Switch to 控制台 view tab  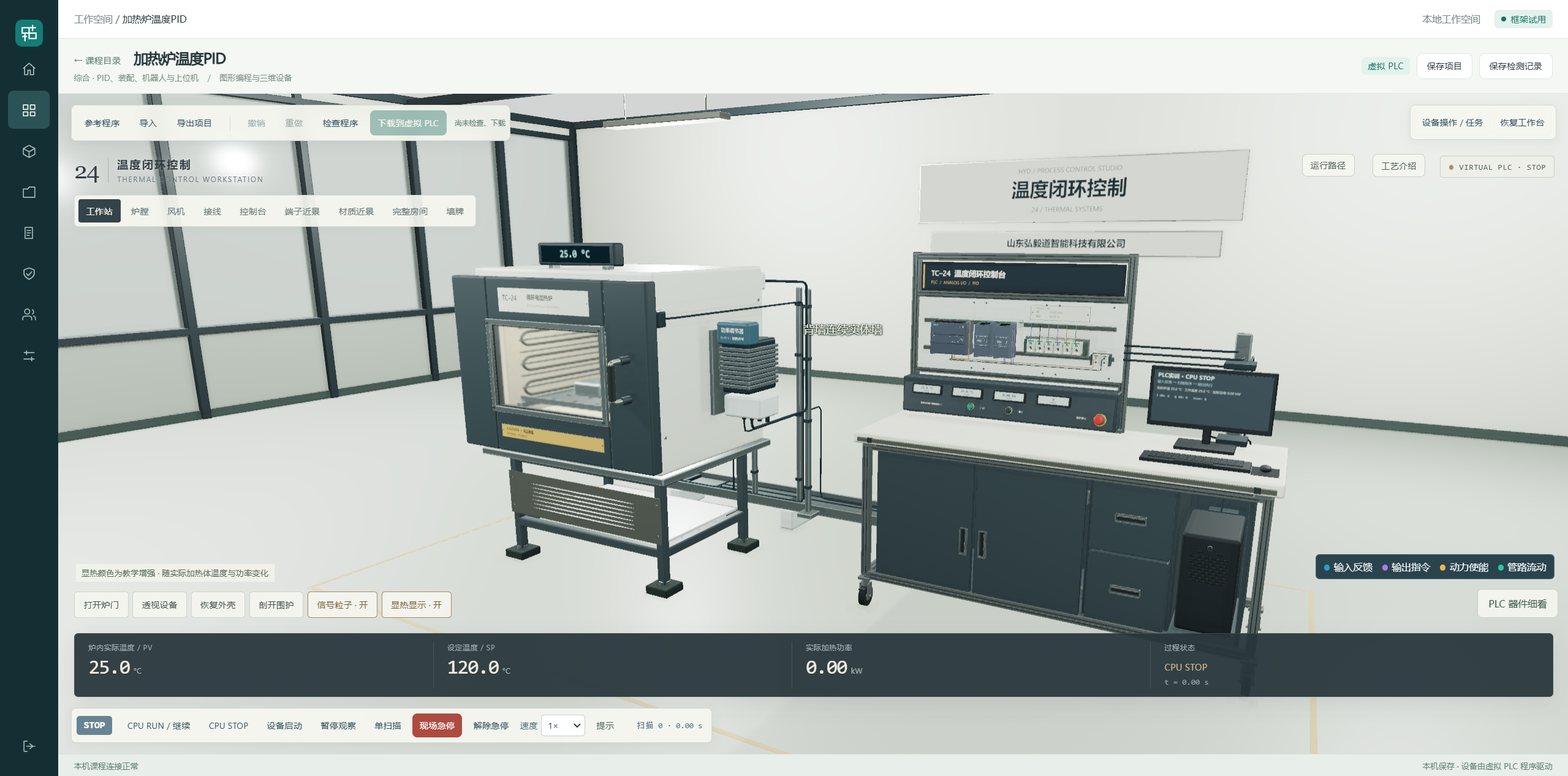[x=252, y=211]
